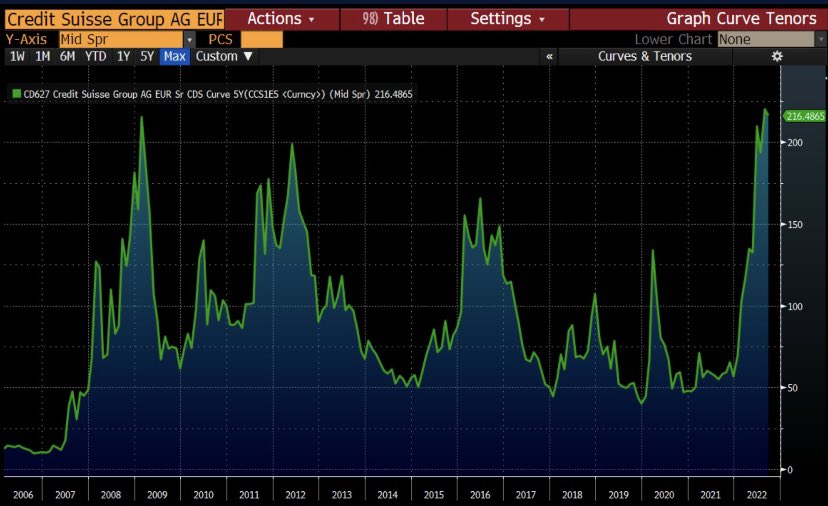This screenshot has height=506, width=828.
Task: Click the 2018 x-axis label
Action: 572,495
